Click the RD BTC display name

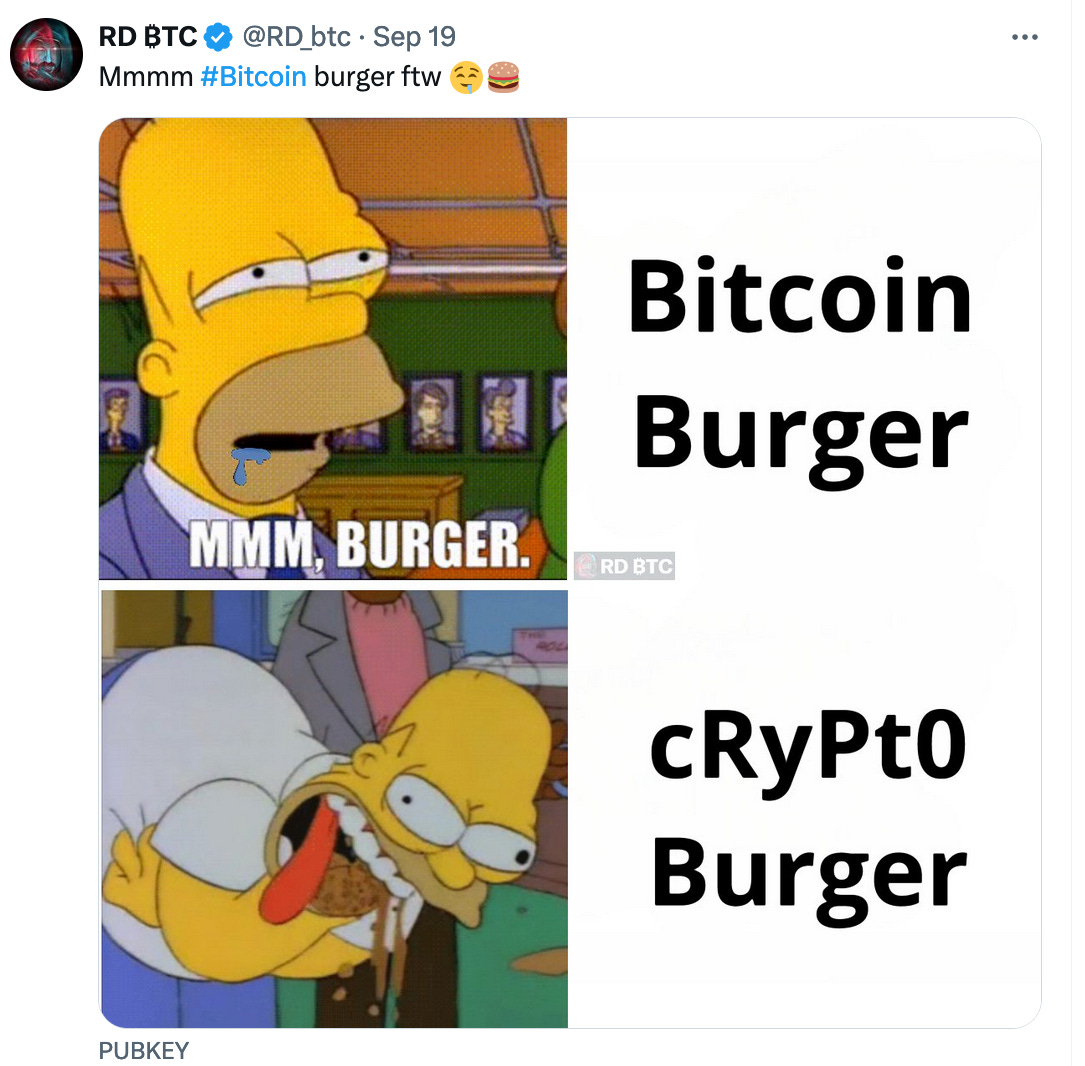tap(148, 37)
